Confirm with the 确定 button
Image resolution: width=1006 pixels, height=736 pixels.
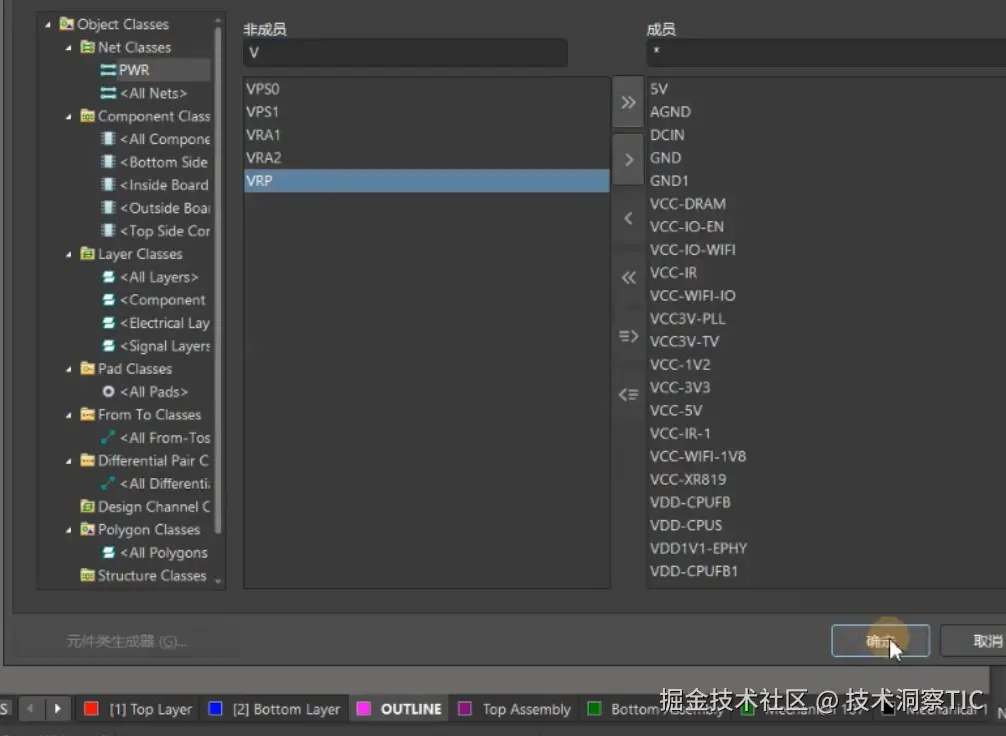(x=880, y=640)
